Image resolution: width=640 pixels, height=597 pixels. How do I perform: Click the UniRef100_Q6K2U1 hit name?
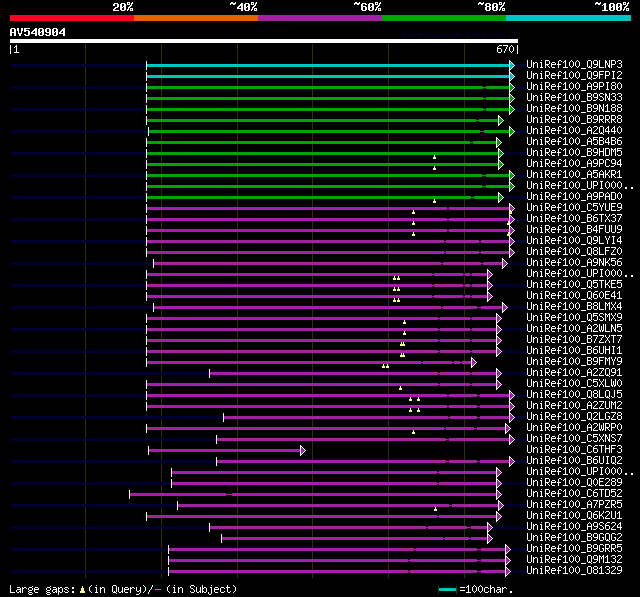point(574,516)
